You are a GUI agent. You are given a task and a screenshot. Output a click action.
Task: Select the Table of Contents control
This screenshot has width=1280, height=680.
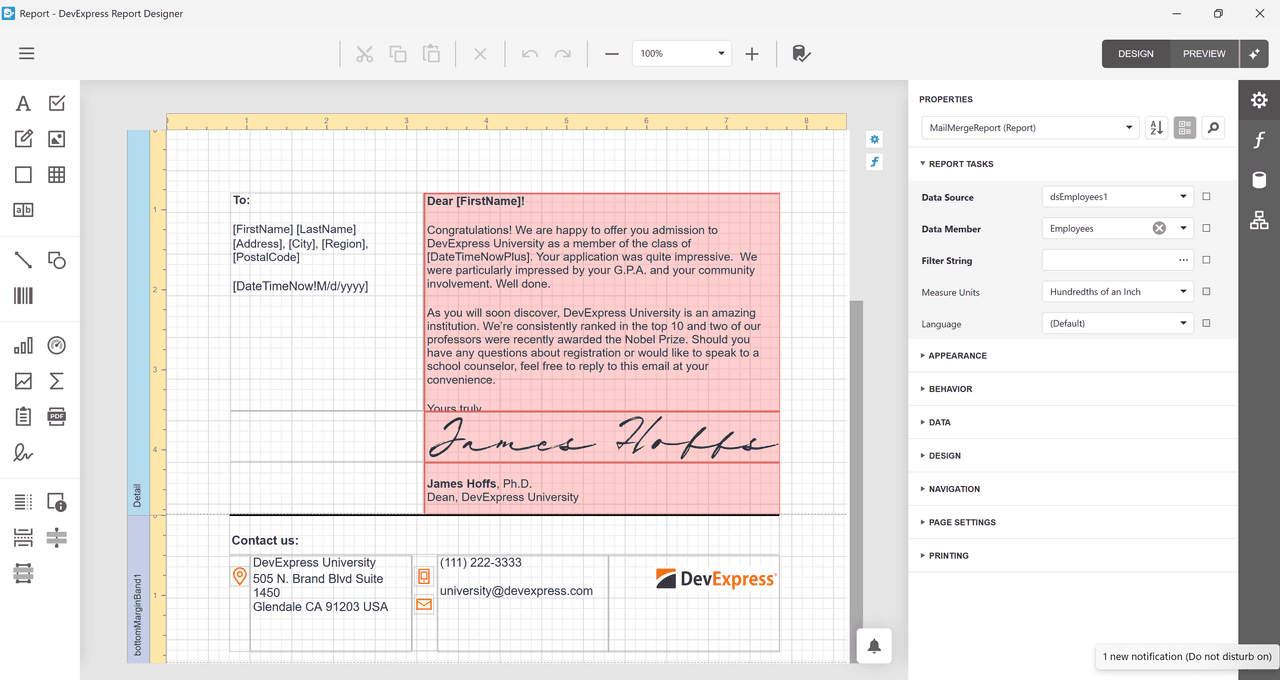[23, 502]
